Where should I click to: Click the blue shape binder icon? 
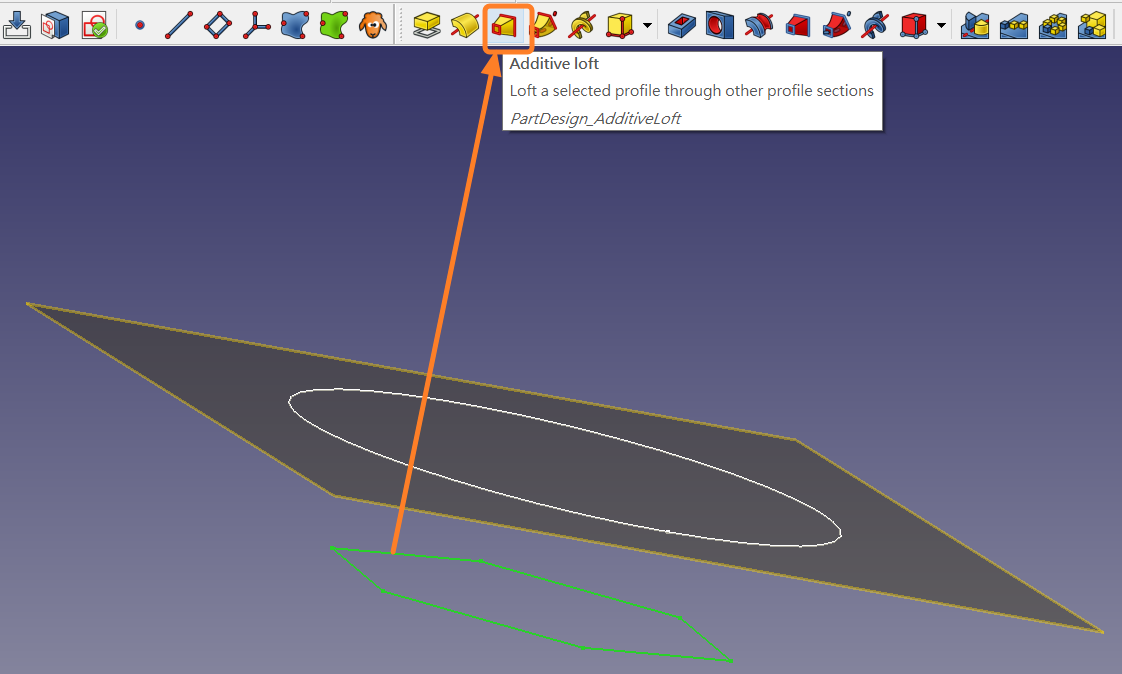[x=295, y=25]
